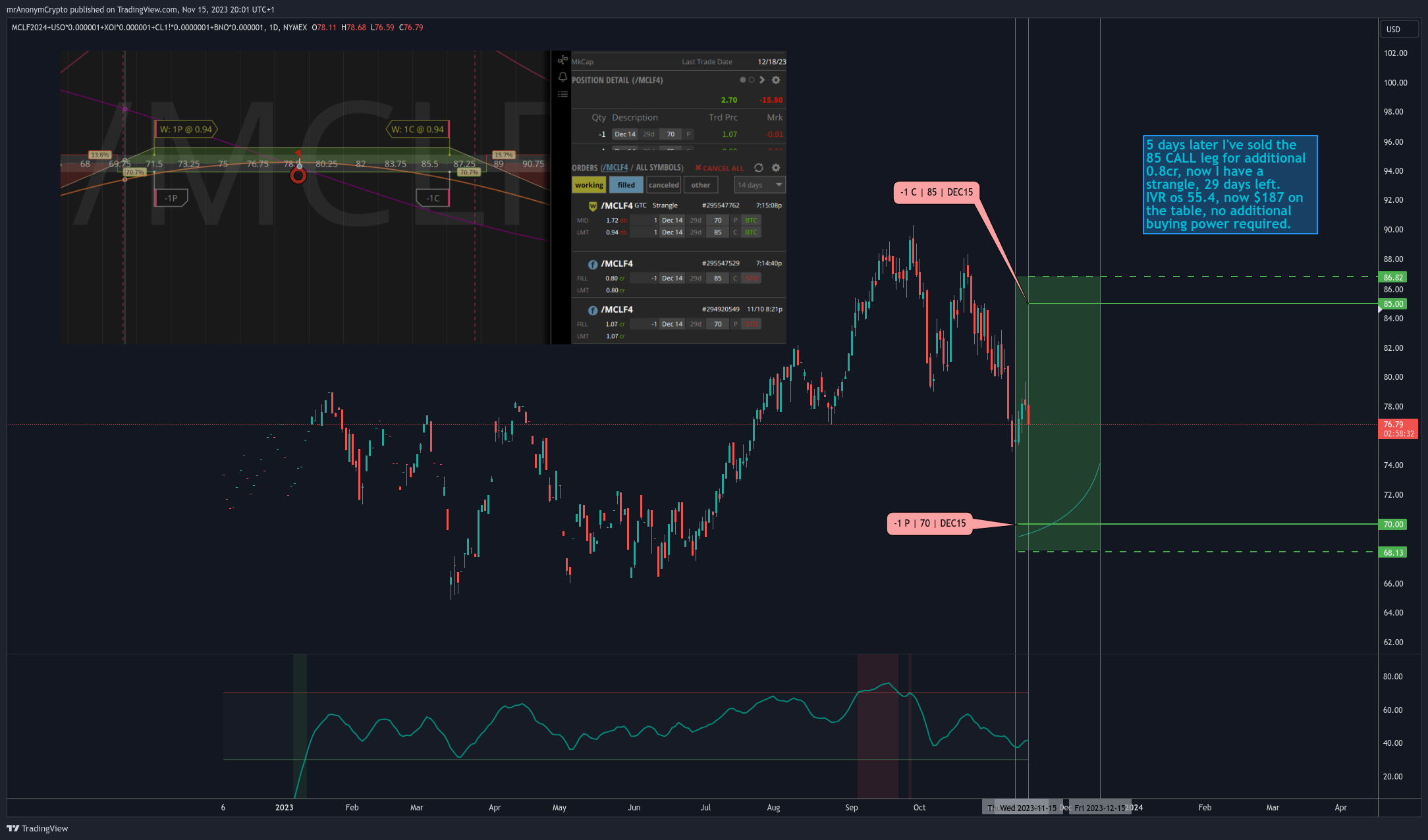1428x840 pixels.
Task: Click the red -15.80 position value
Action: 771,100
